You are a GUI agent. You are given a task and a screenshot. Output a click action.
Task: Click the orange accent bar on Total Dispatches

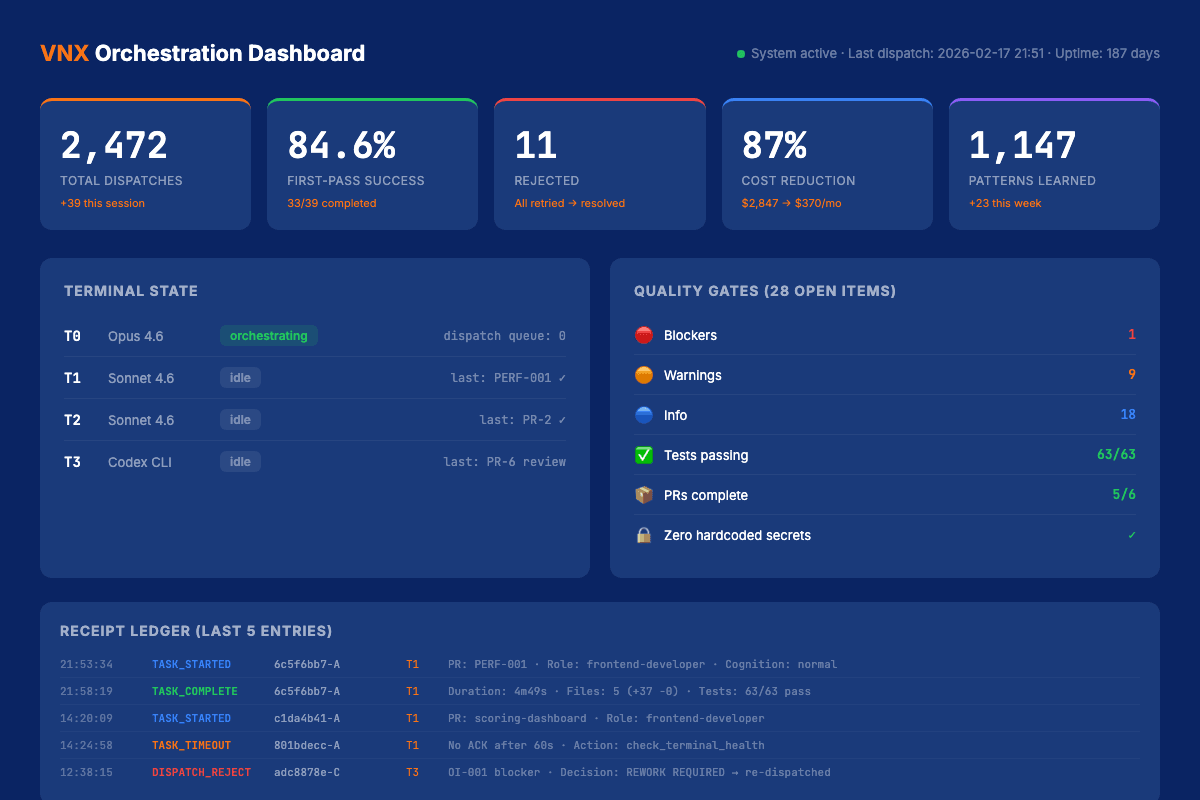[x=145, y=100]
